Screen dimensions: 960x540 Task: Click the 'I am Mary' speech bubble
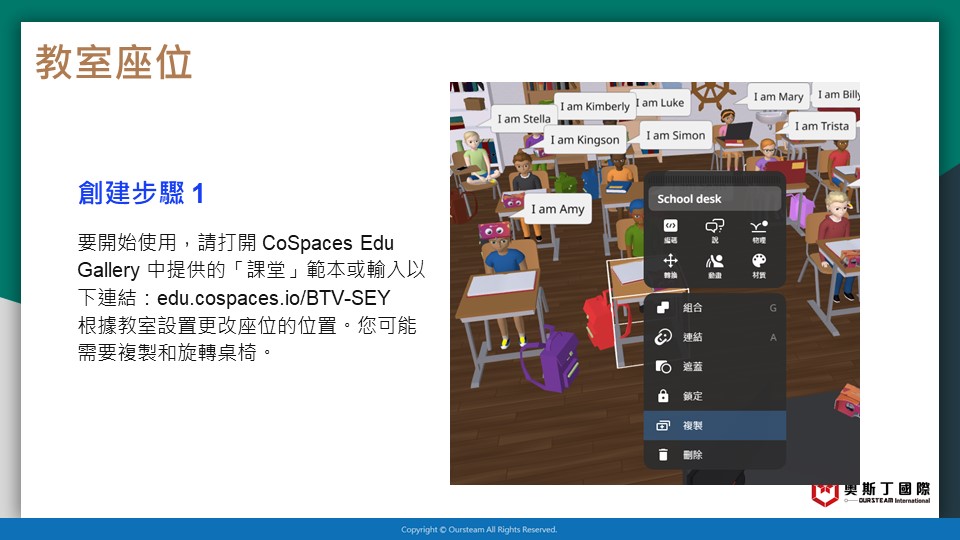(x=778, y=96)
